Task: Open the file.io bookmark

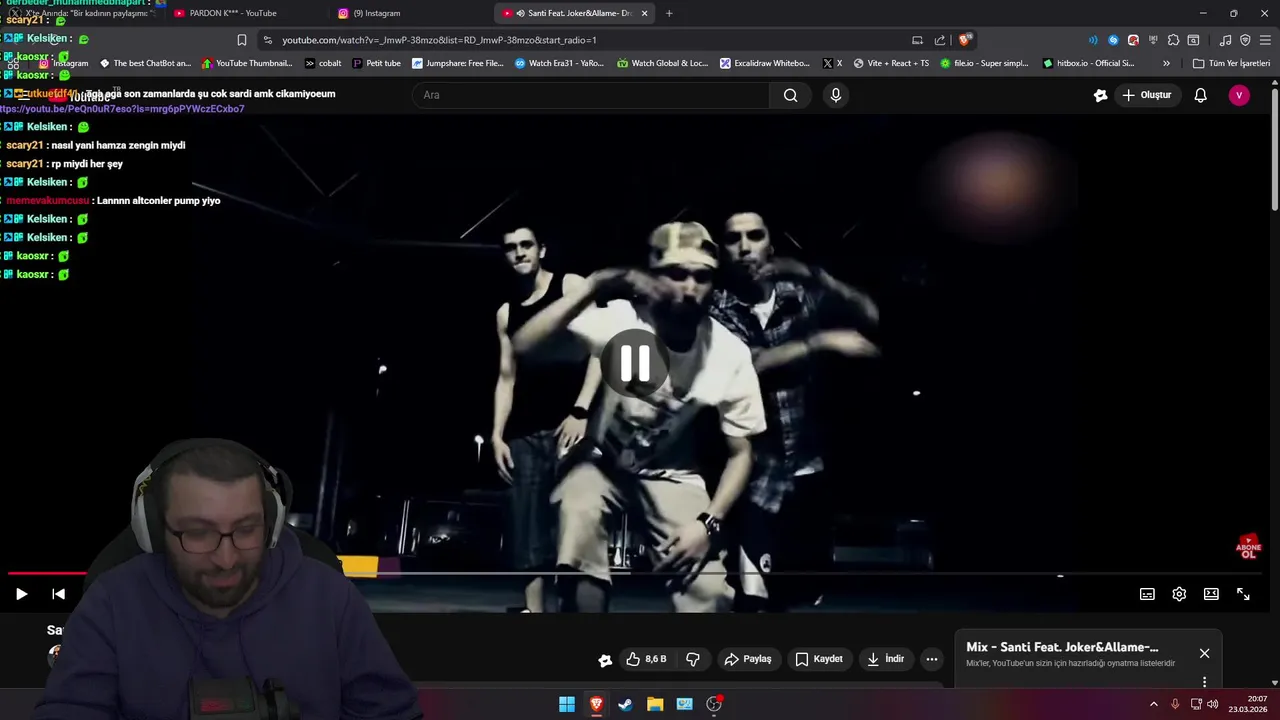Action: click(984, 63)
